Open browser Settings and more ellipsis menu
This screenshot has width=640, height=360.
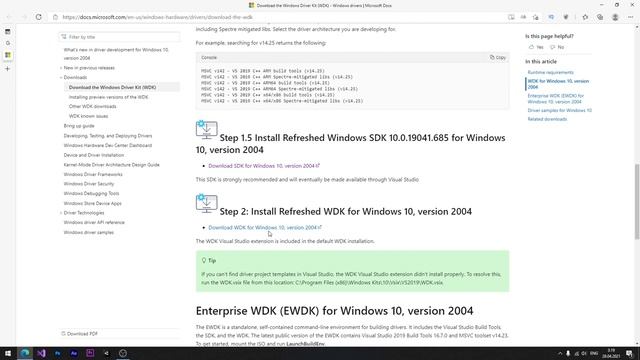point(631,17)
